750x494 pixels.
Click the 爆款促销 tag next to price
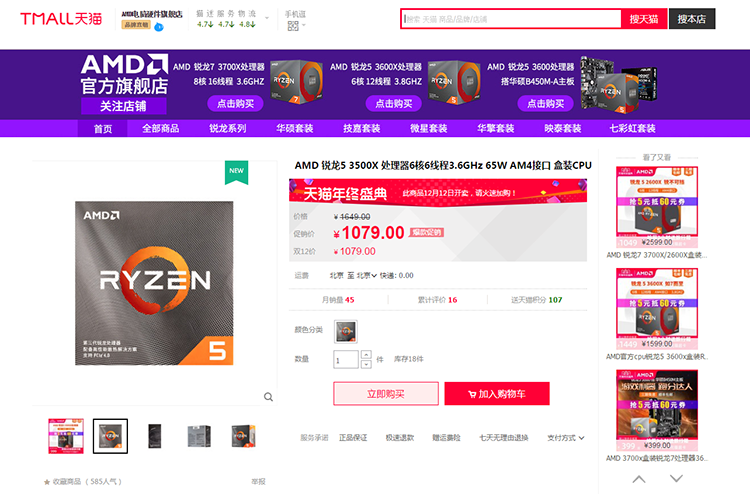point(426,232)
